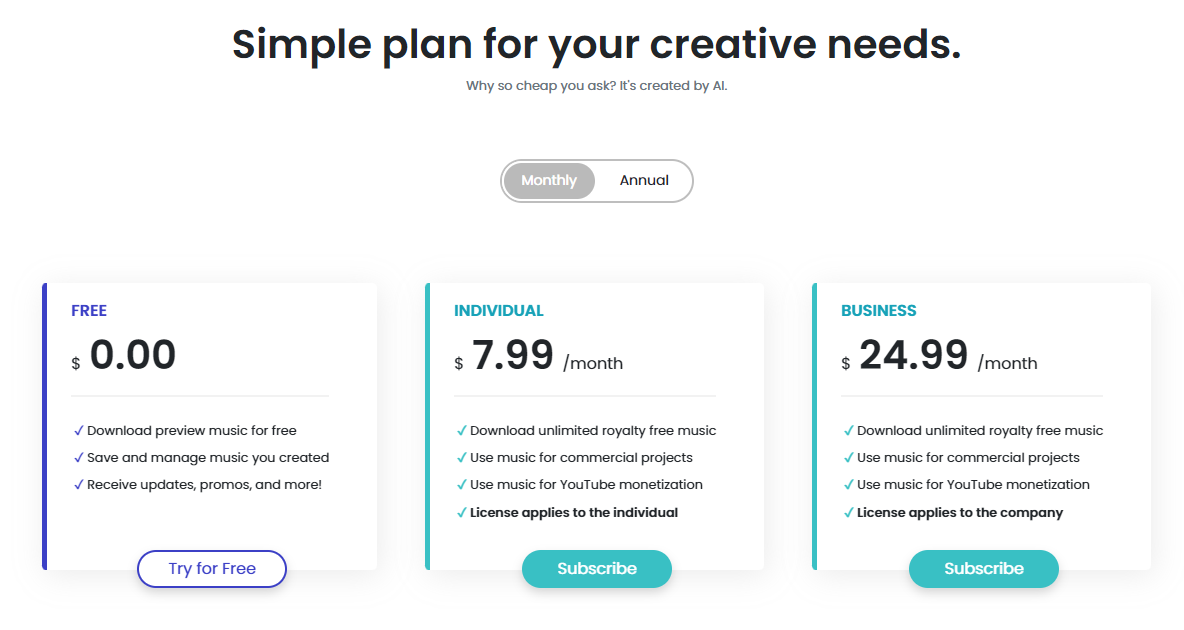Click Individual plan's commercial projects checkmark
Screen dimensions: 1184x630
click(x=462, y=458)
